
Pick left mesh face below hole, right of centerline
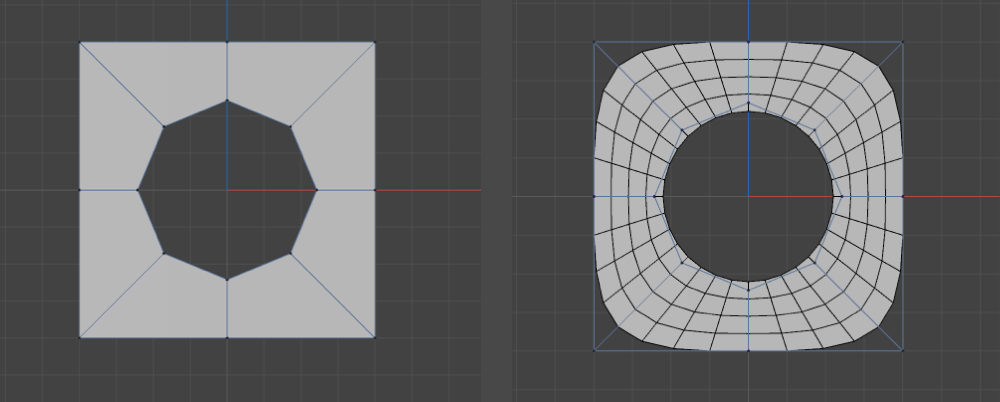click(279, 303)
